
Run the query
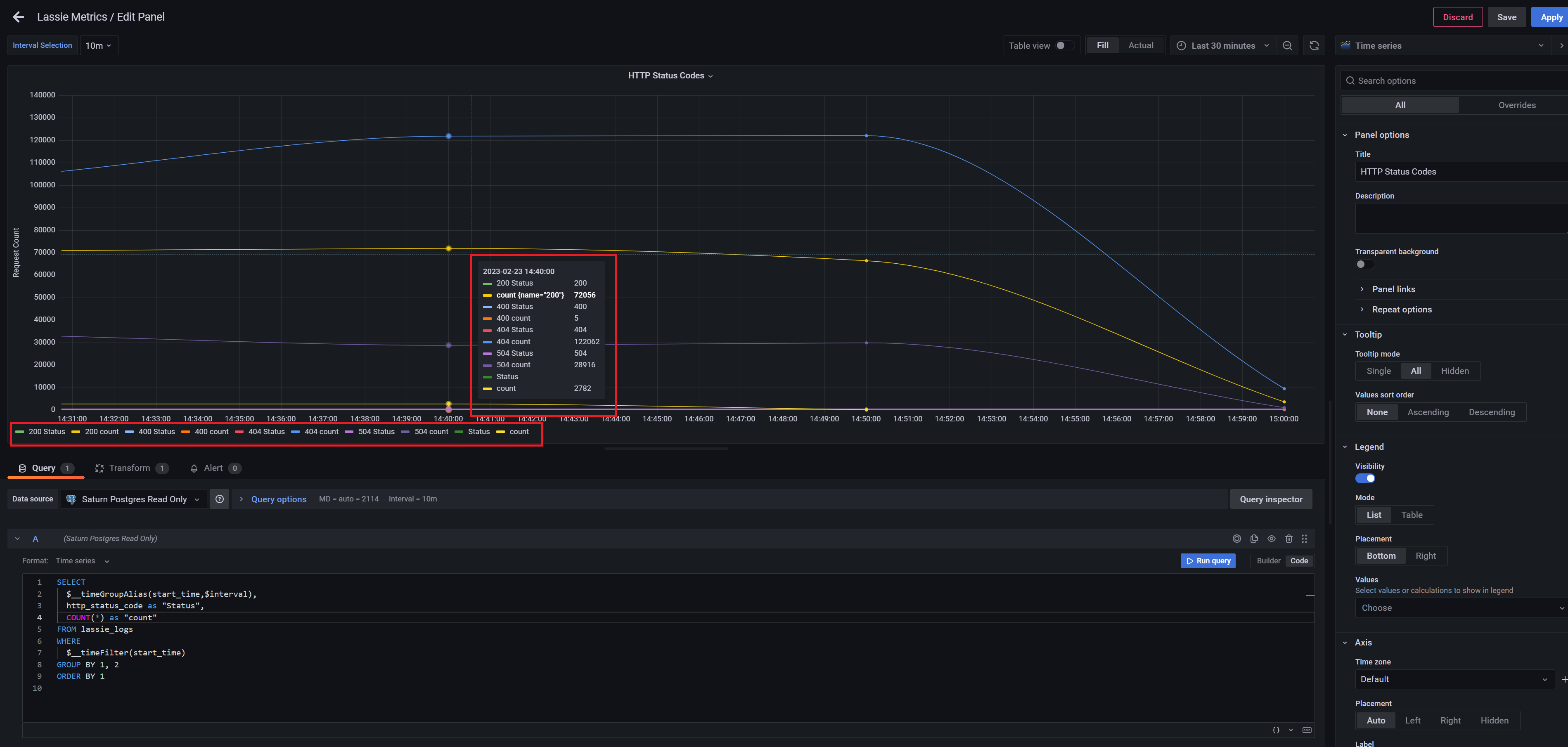point(1208,561)
